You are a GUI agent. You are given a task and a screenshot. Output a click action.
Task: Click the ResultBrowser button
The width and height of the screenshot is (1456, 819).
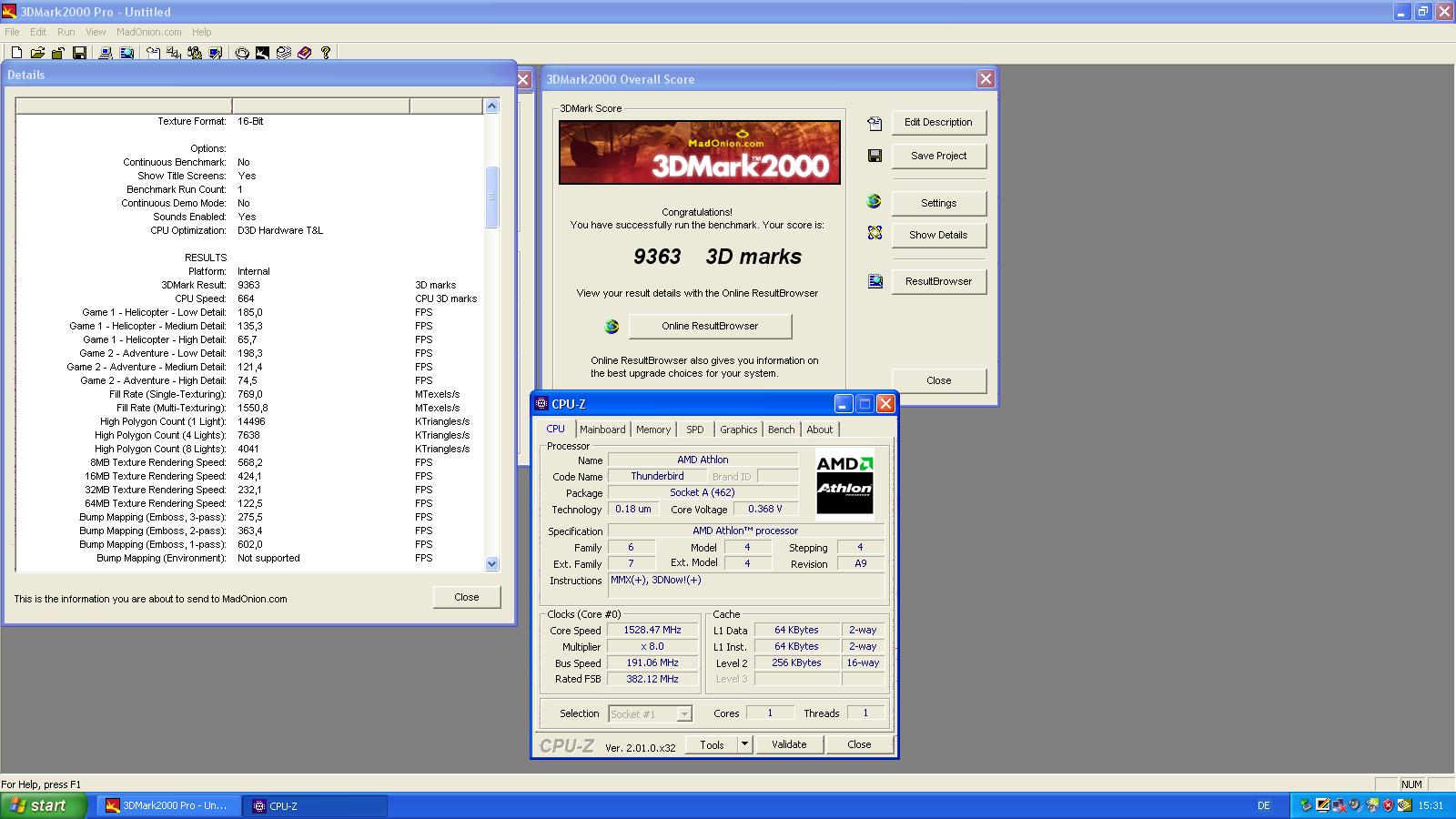click(x=938, y=281)
